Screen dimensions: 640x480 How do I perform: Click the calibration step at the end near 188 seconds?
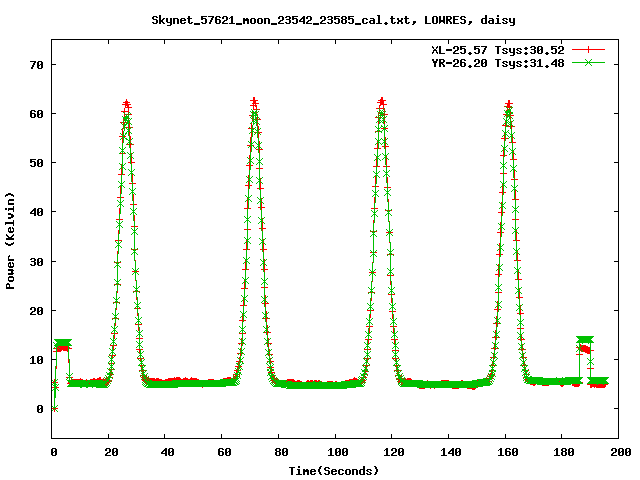tap(584, 344)
